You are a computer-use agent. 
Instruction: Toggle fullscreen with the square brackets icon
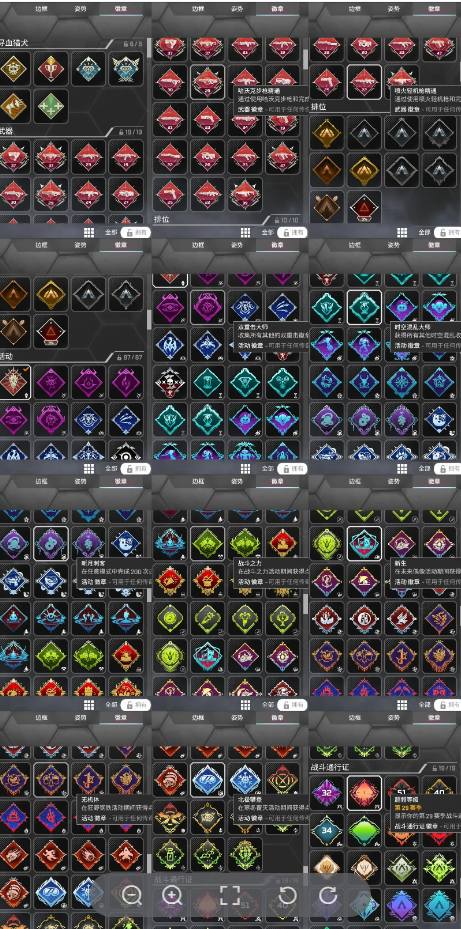[230, 895]
